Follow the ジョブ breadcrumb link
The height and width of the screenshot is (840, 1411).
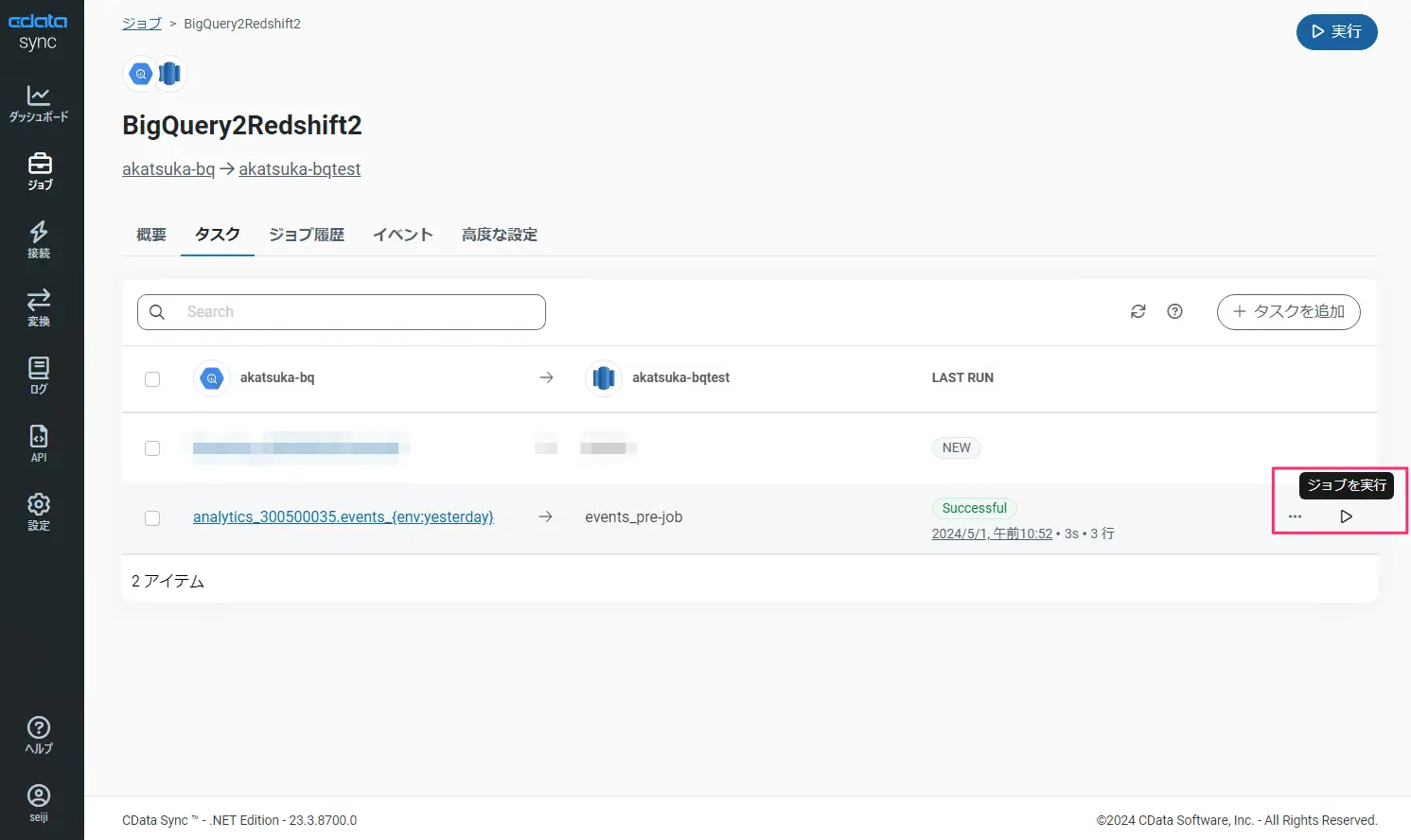click(142, 24)
